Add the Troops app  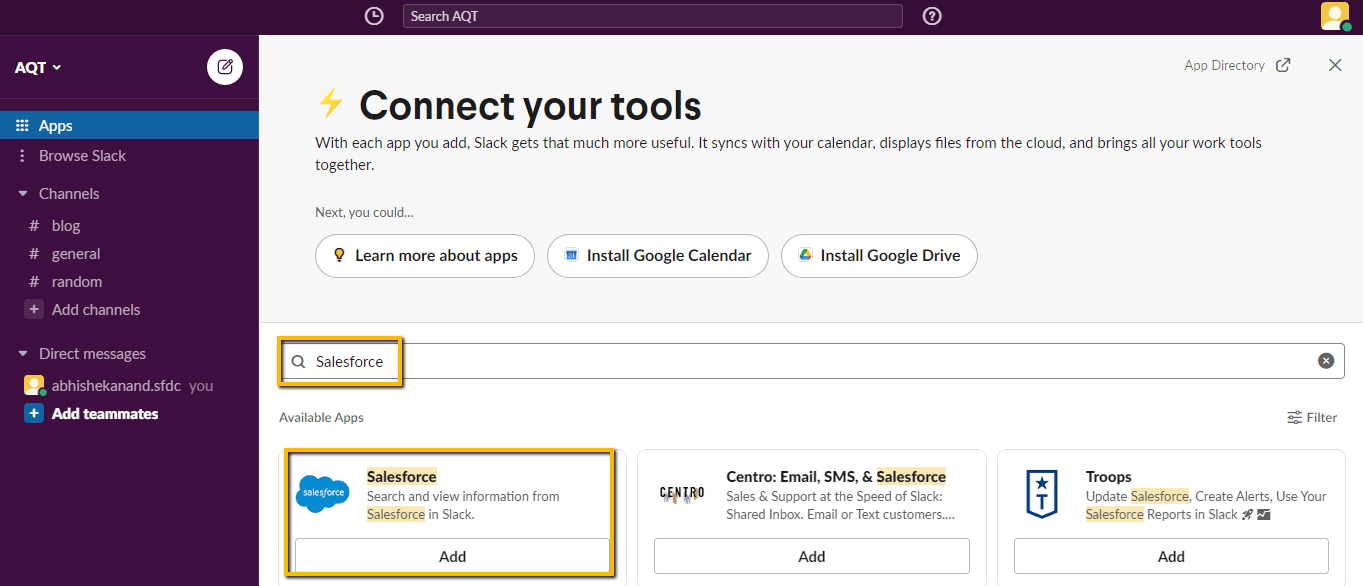(x=1171, y=556)
